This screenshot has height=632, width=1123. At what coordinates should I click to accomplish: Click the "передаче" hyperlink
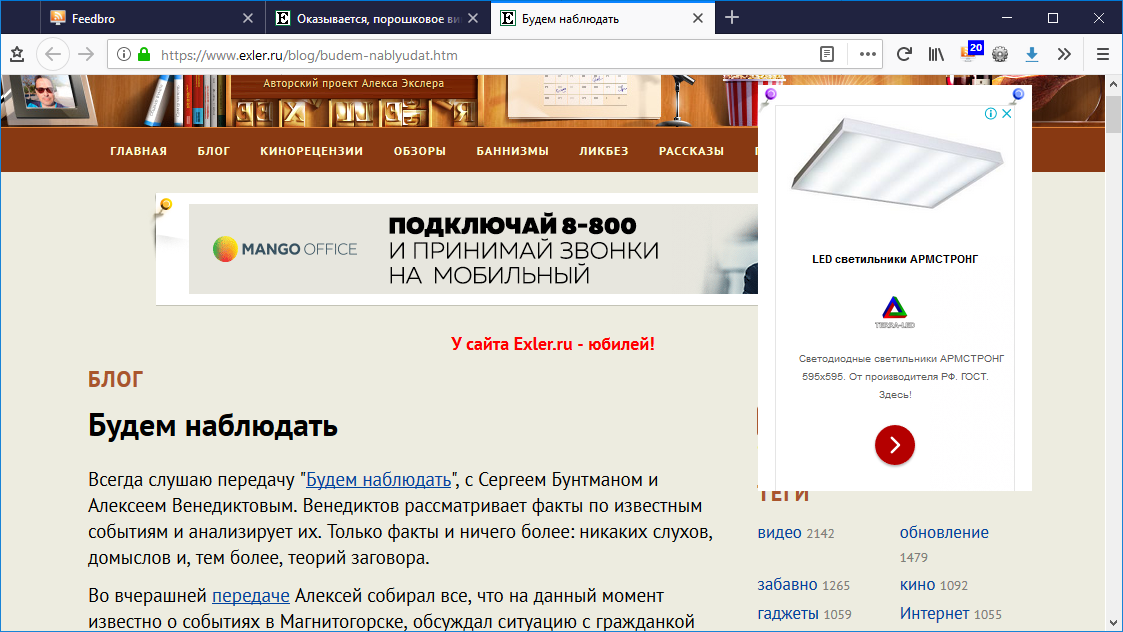click(x=250, y=596)
